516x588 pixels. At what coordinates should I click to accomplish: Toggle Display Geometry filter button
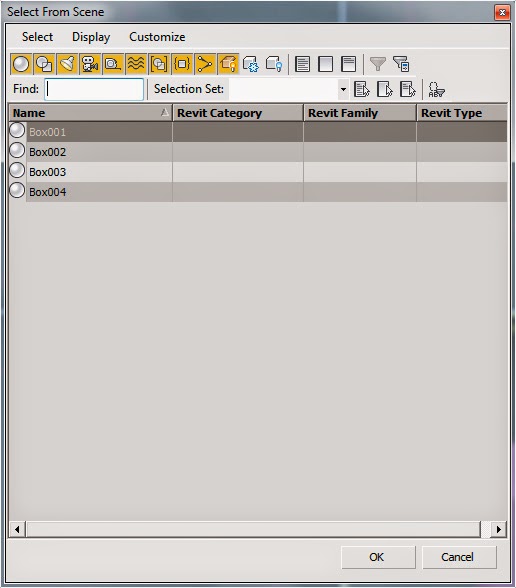21,64
